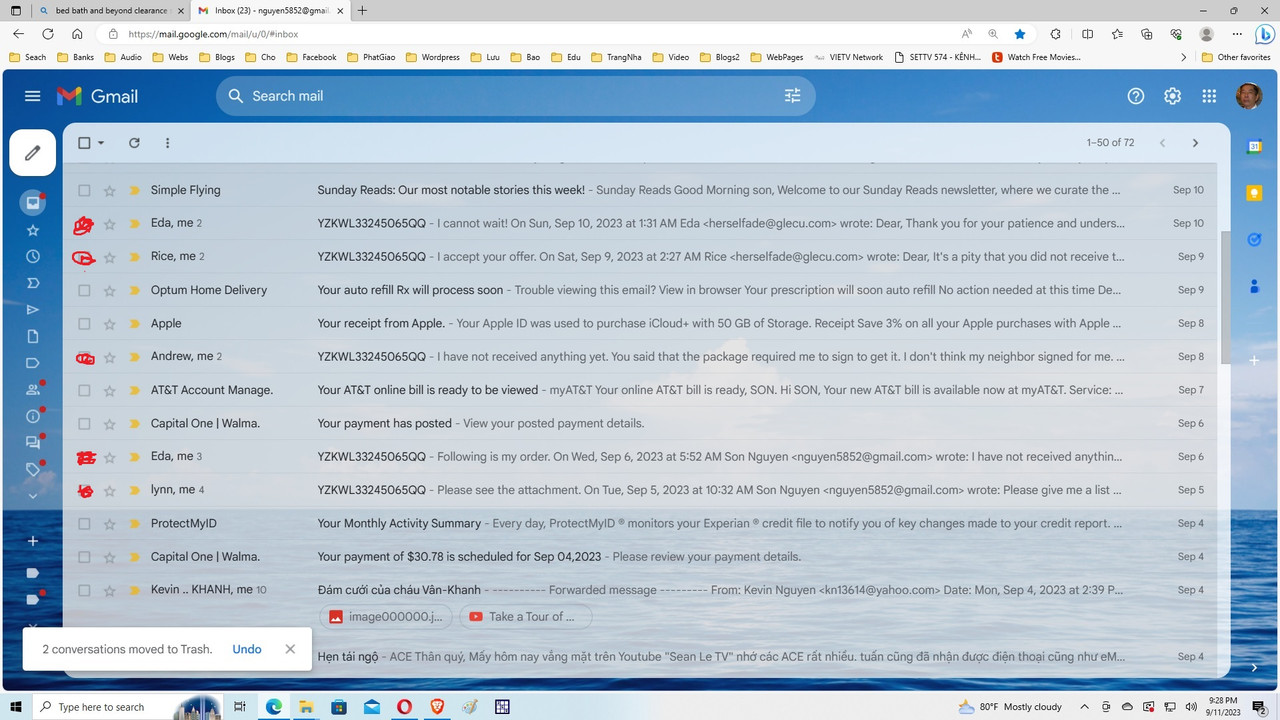The width and height of the screenshot is (1280, 720).
Task: Refresh the inbox
Action: (x=134, y=143)
